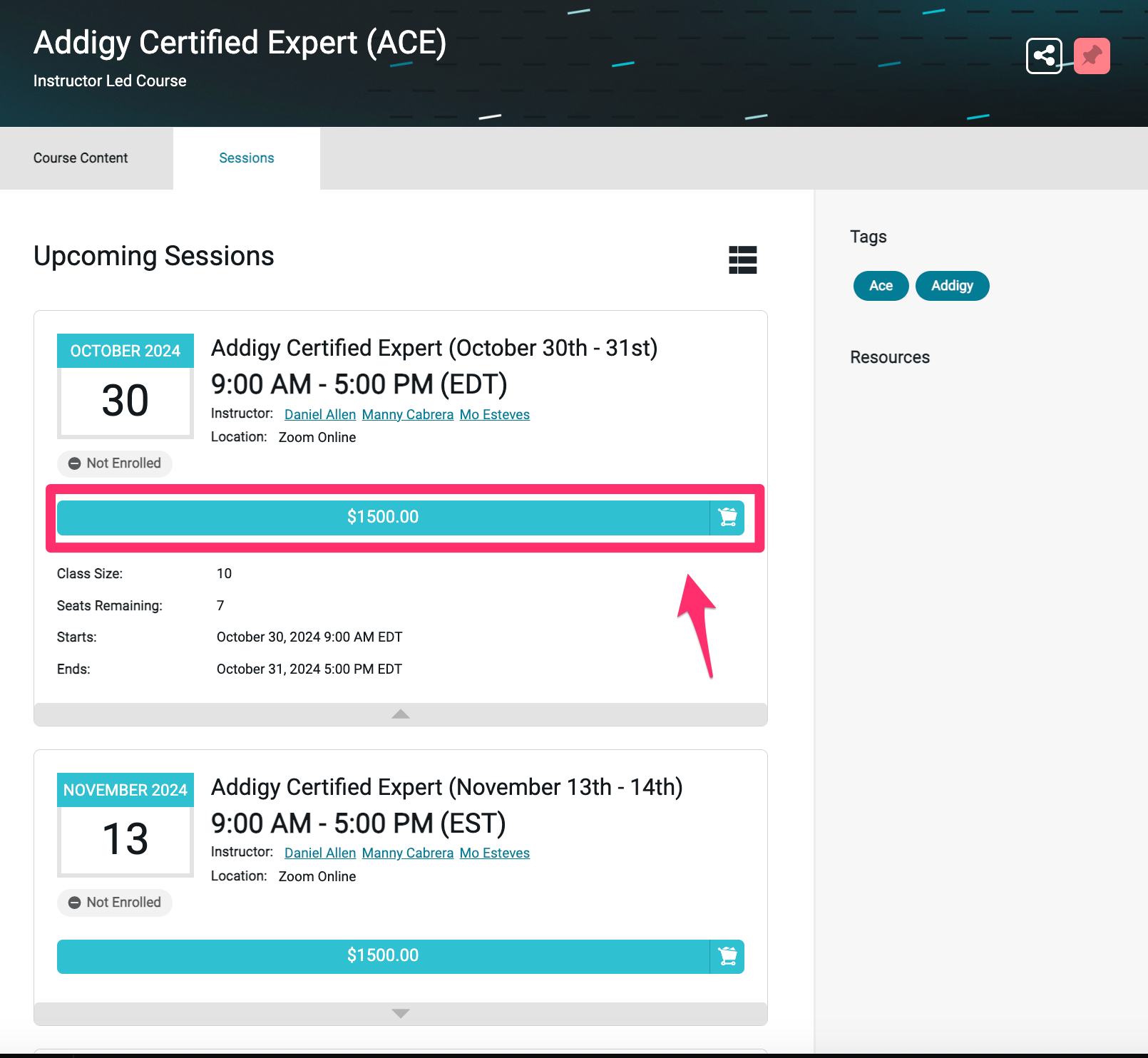Add November 13th session to cart
This screenshot has height=1058, width=1148.
[x=727, y=957]
